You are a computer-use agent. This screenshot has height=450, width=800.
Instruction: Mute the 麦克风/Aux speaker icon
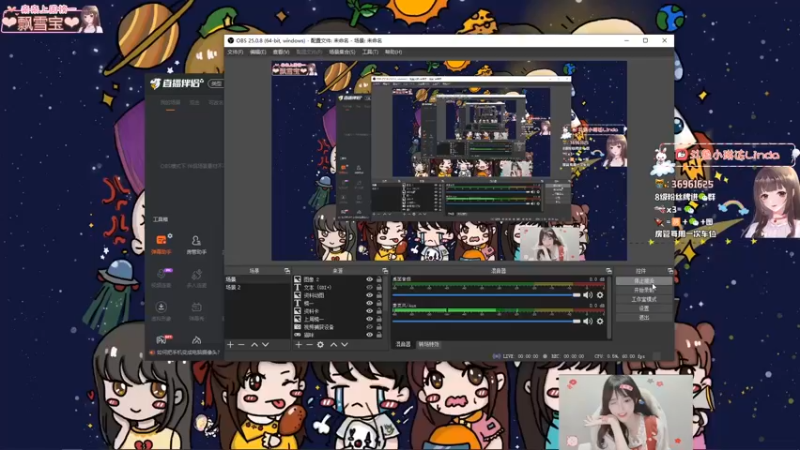tap(588, 321)
